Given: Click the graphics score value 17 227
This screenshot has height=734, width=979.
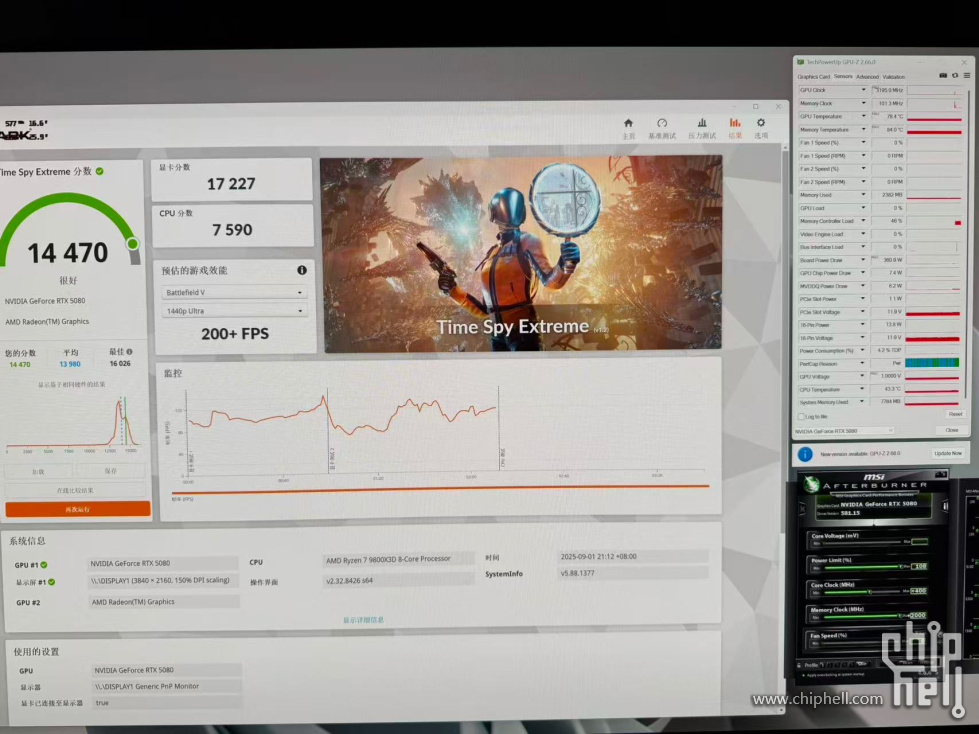Looking at the screenshot, I should click(x=231, y=184).
